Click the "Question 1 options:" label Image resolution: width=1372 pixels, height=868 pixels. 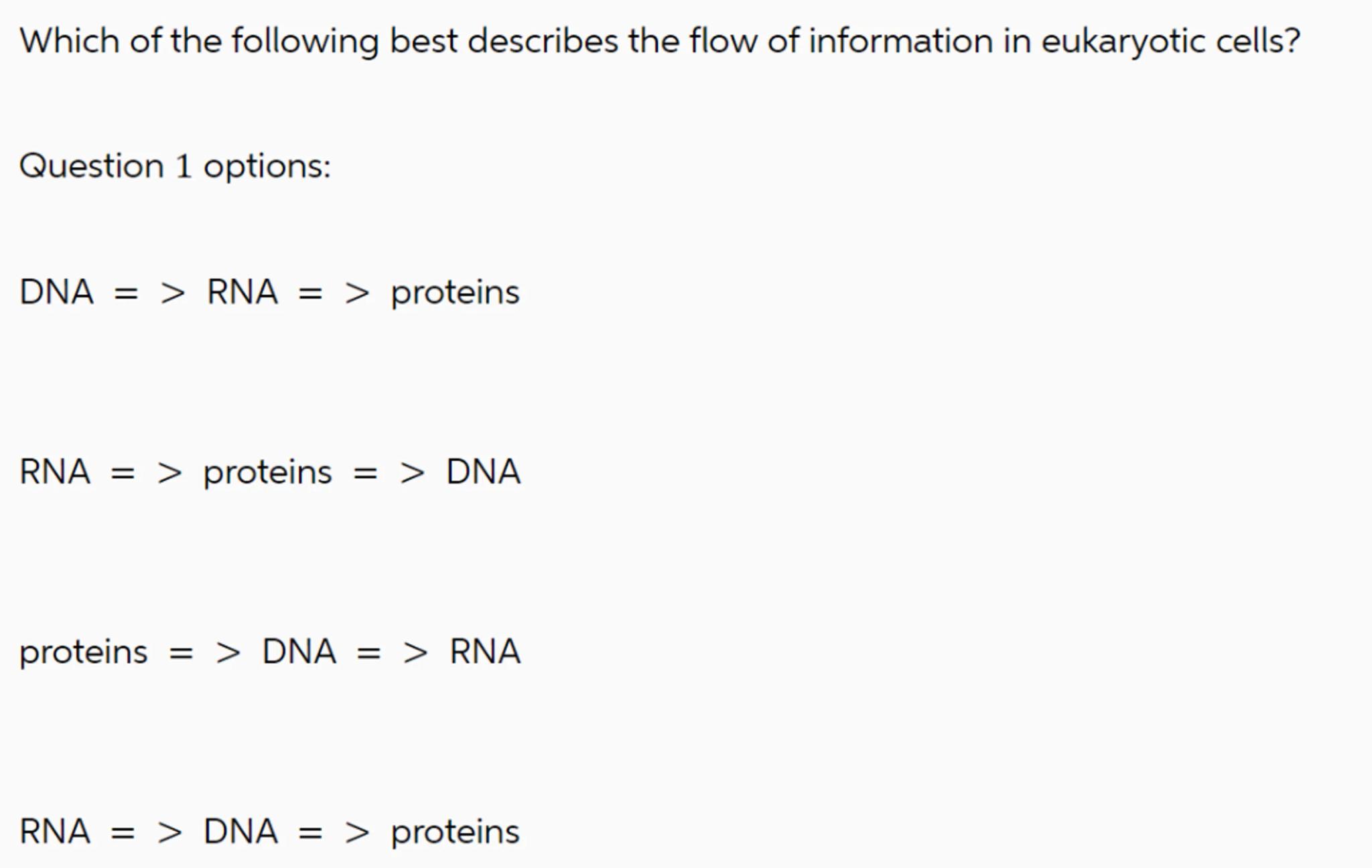(175, 165)
